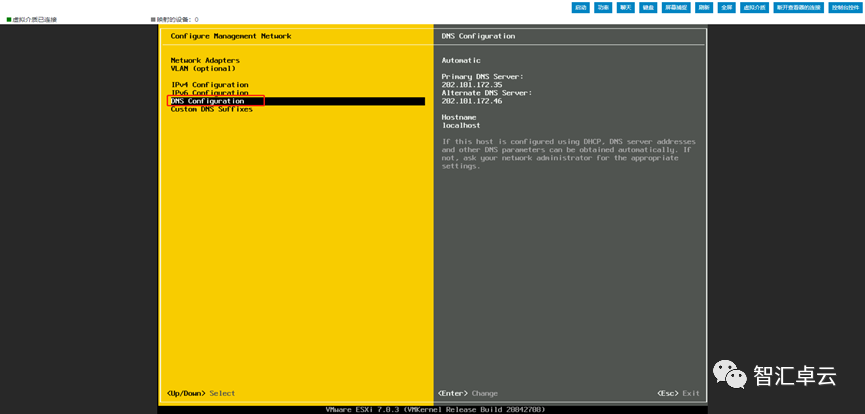Select IPv6 Configuration entry
Screen dimensions: 865x414
[210, 93]
